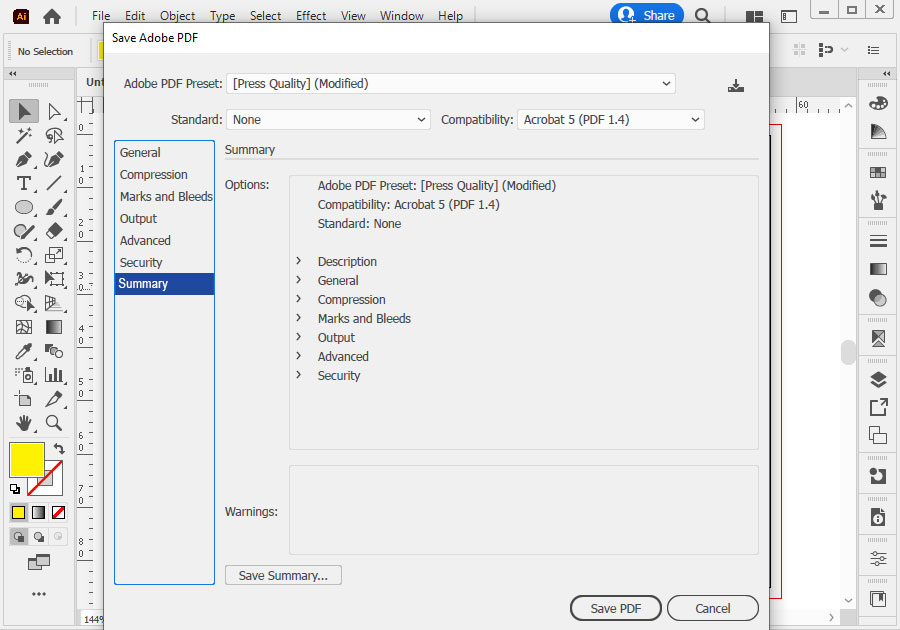Open the Edit Toolbar three dots

pyautogui.click(x=39, y=594)
